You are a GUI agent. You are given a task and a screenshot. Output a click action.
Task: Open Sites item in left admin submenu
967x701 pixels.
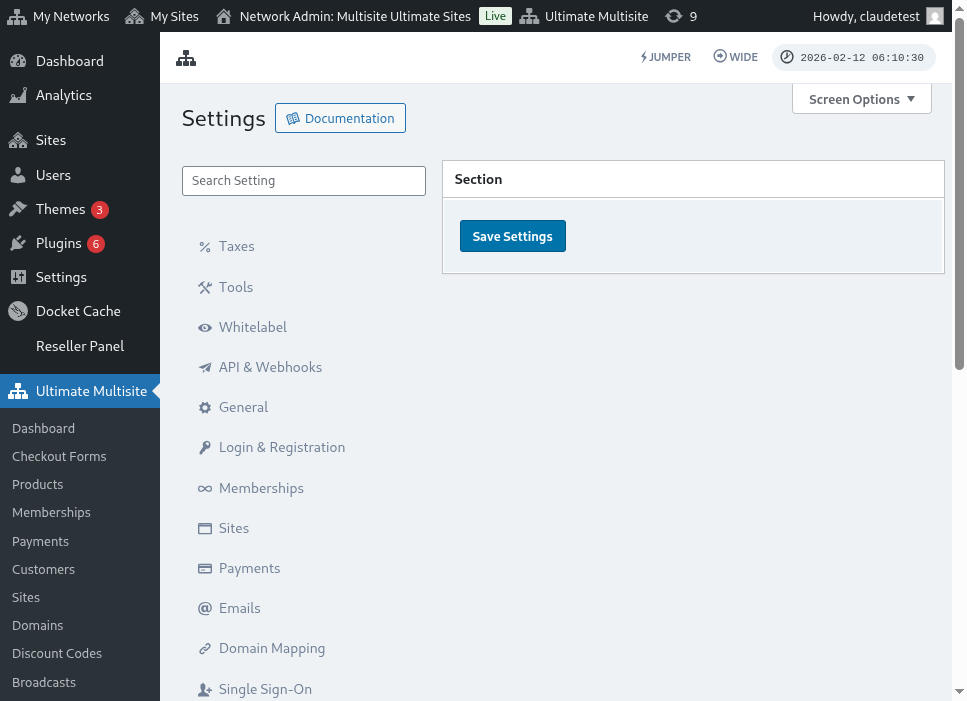pos(26,597)
